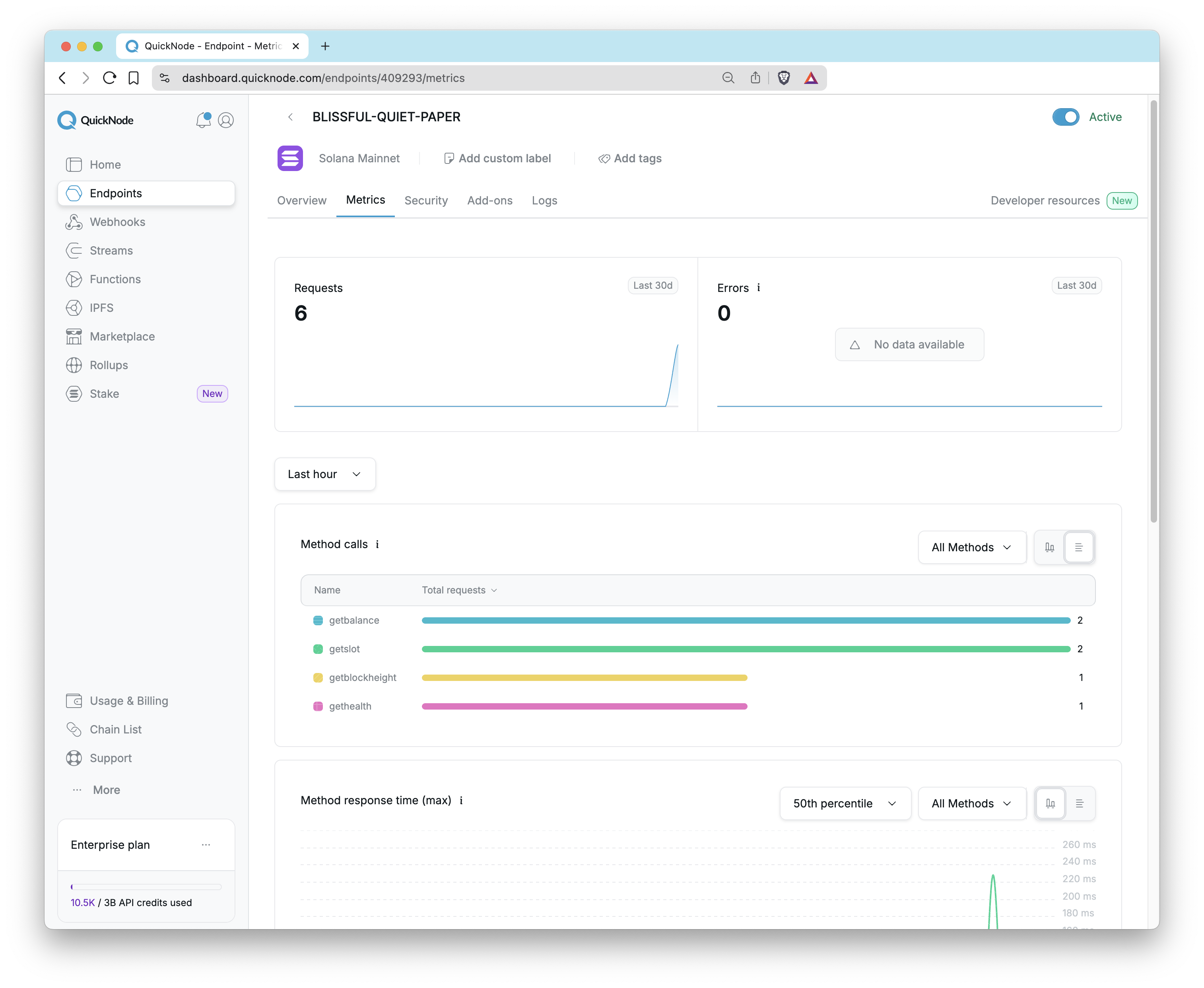Toggle the endpoint Active switch
The height and width of the screenshot is (988, 1204).
tap(1065, 117)
